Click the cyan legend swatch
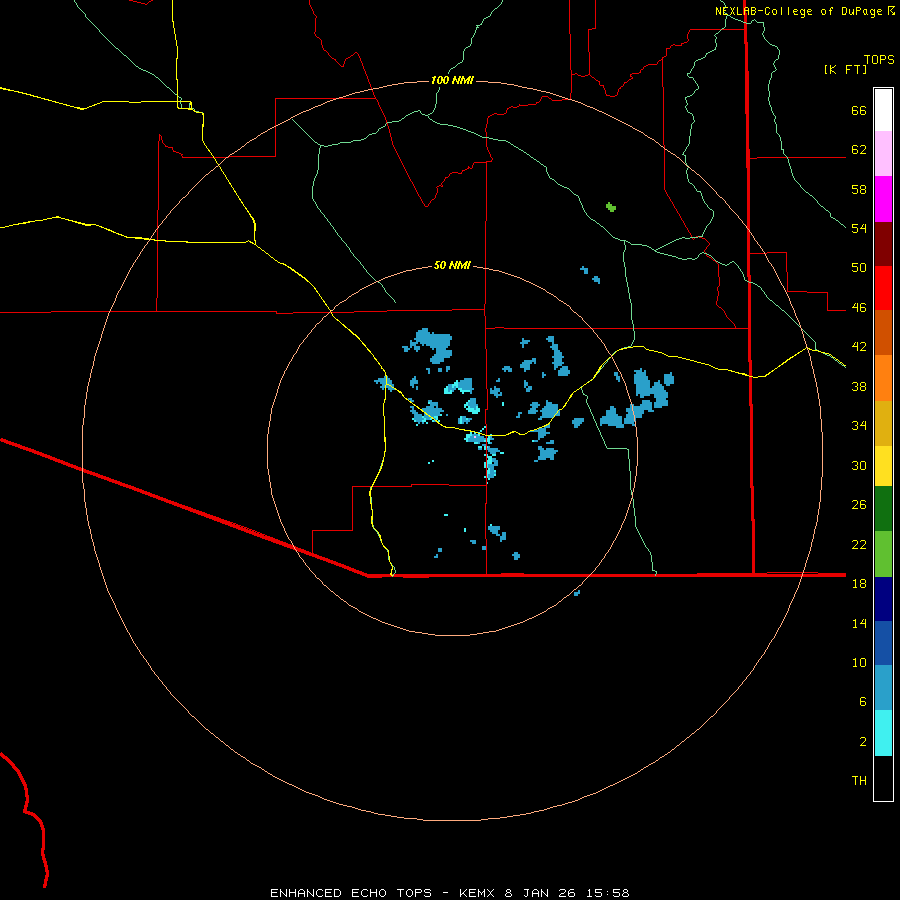The image size is (900, 900). 883,733
